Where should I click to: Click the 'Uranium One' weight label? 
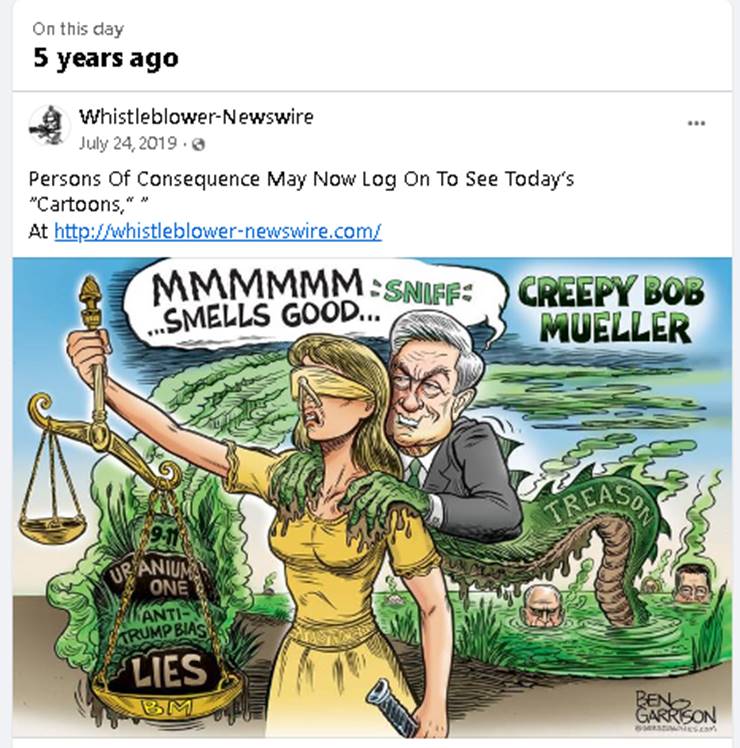[x=156, y=579]
